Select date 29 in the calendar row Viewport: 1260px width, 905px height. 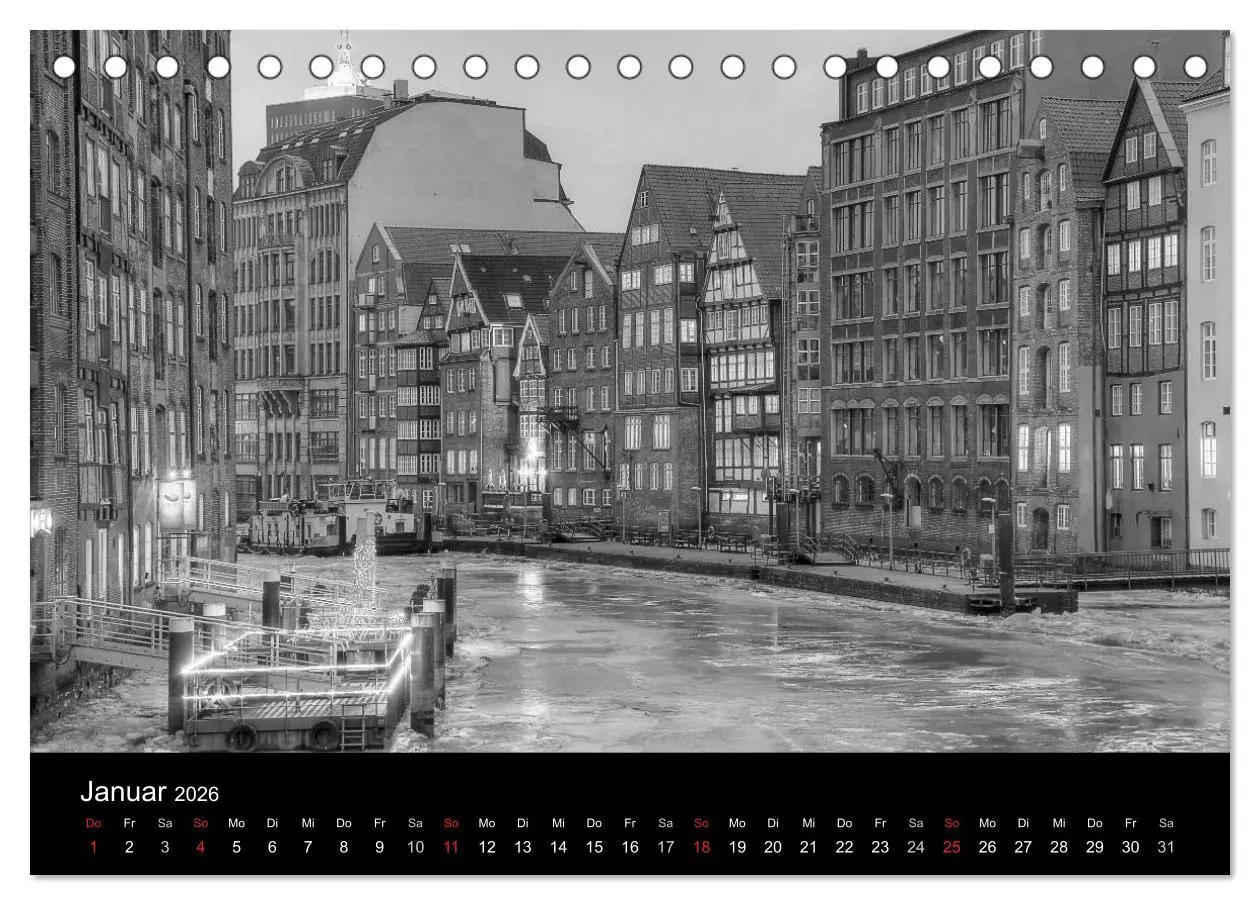click(x=1095, y=847)
